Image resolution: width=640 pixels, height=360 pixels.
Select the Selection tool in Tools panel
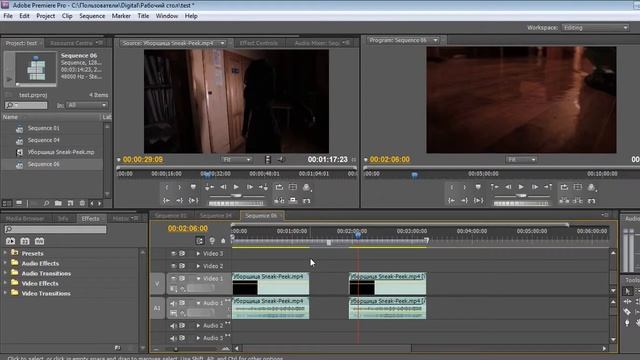[x=627, y=291]
